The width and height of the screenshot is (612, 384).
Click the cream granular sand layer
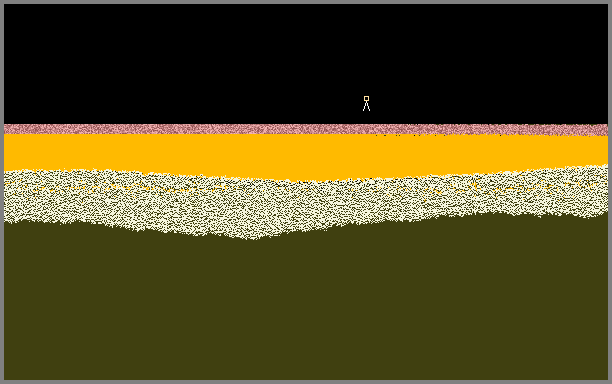[x=306, y=203]
